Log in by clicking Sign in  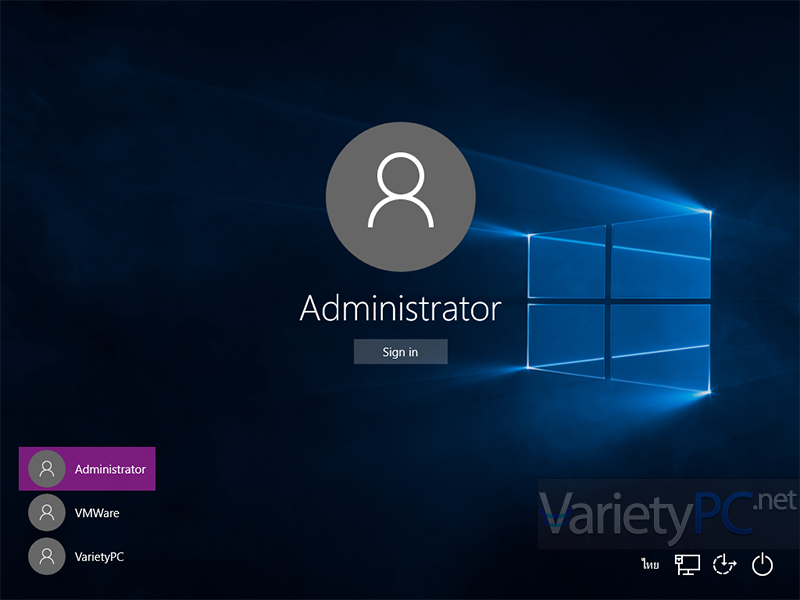pyautogui.click(x=400, y=351)
